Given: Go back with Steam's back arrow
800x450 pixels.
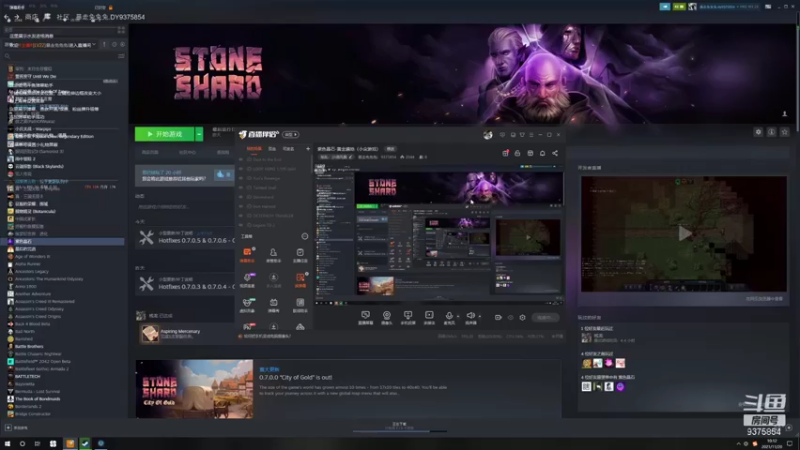Looking at the screenshot, I should (7, 17).
